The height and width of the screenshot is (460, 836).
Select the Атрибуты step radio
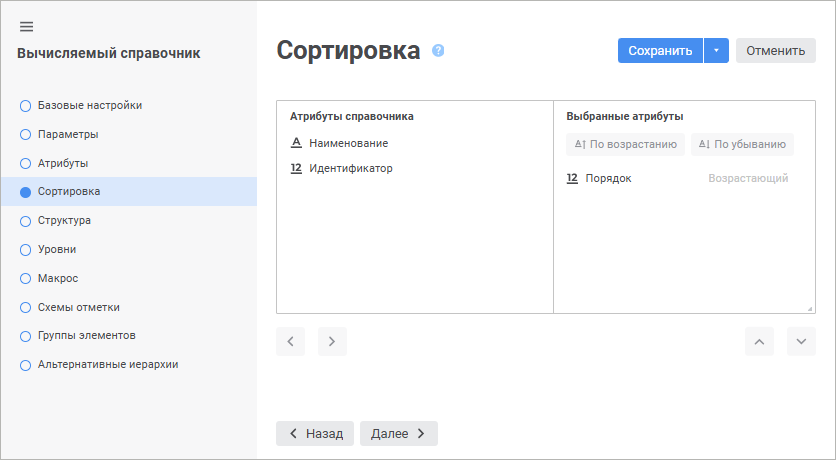tap(26, 163)
